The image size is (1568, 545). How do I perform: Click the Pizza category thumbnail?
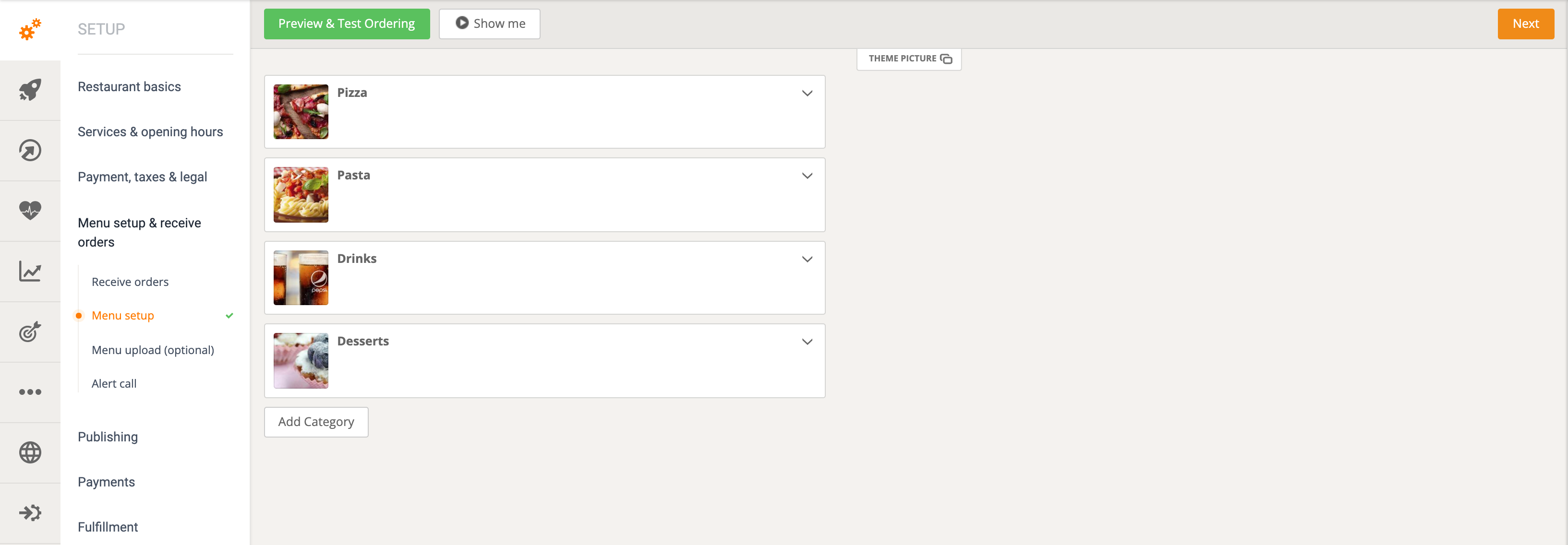(301, 112)
